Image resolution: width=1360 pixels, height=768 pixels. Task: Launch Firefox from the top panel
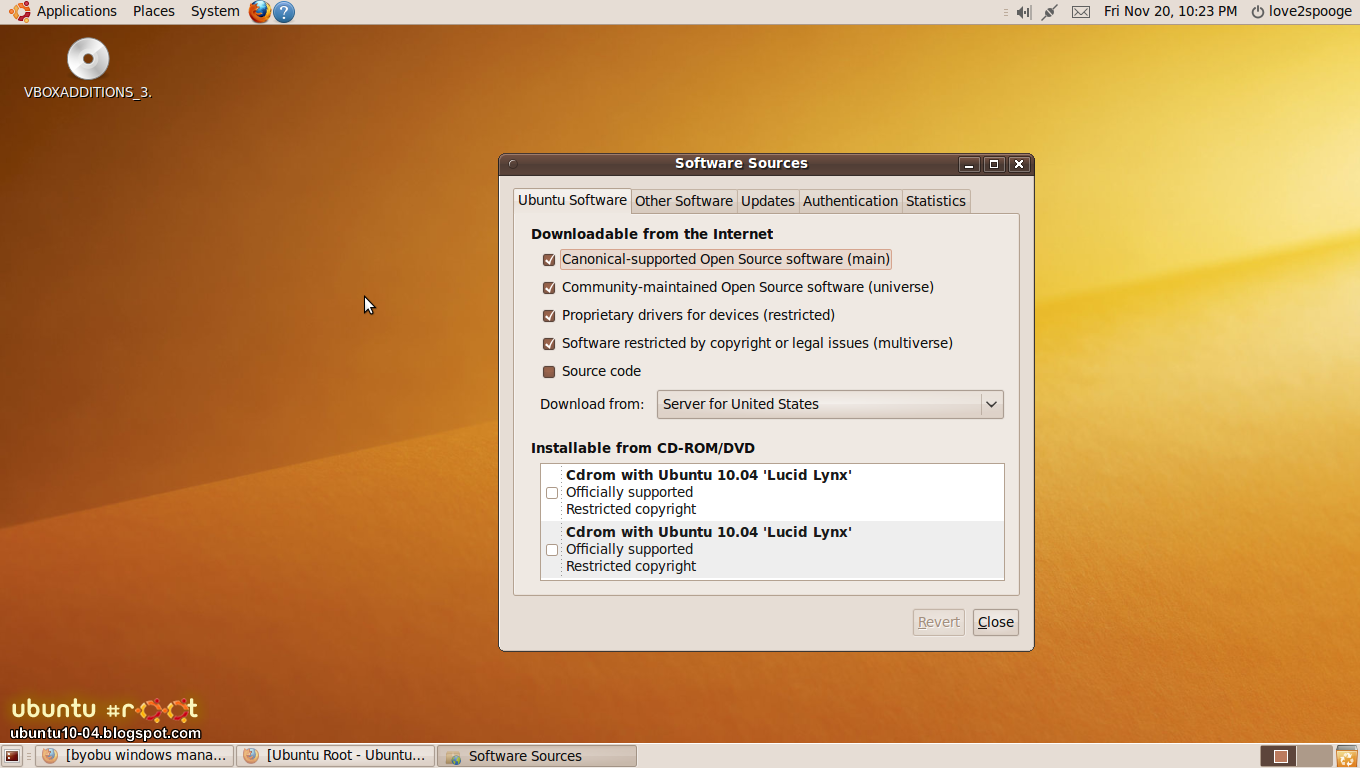tap(260, 12)
